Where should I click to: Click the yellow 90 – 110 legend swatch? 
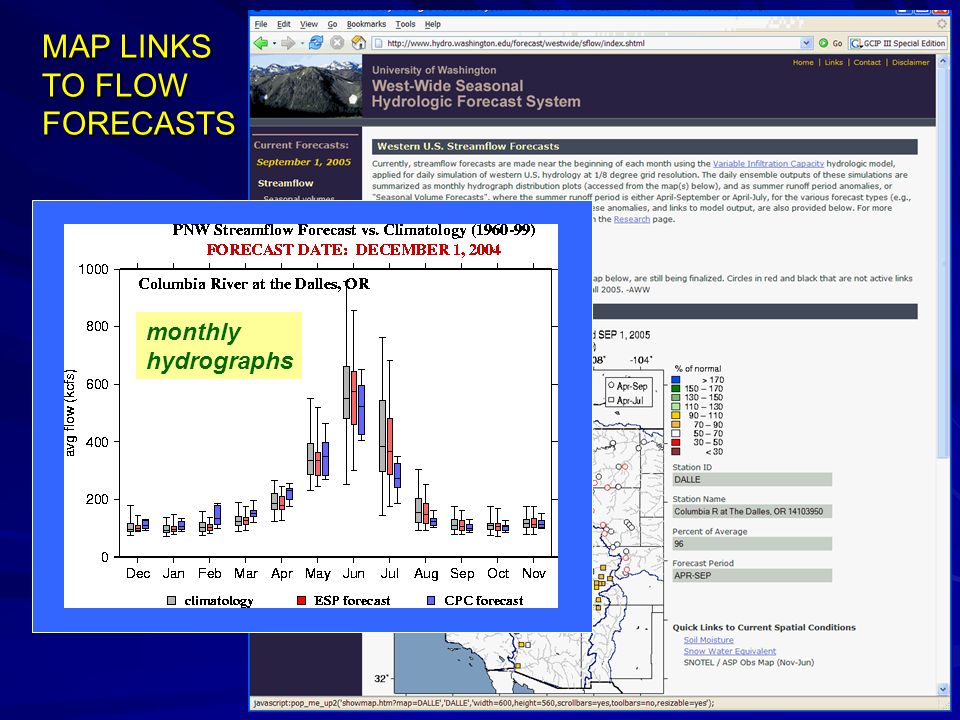676,415
